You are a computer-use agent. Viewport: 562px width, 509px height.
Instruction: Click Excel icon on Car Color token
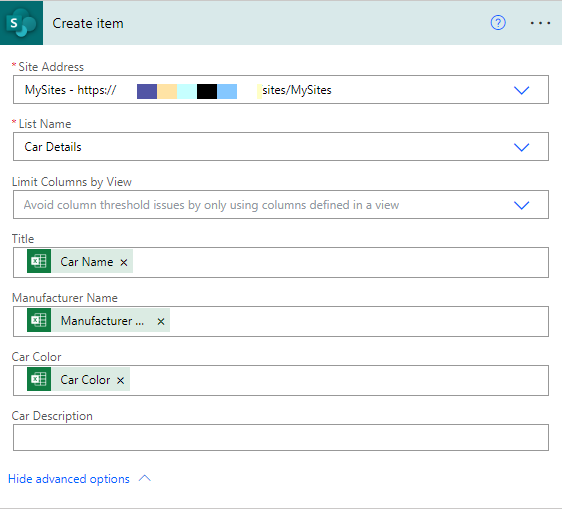(39, 379)
